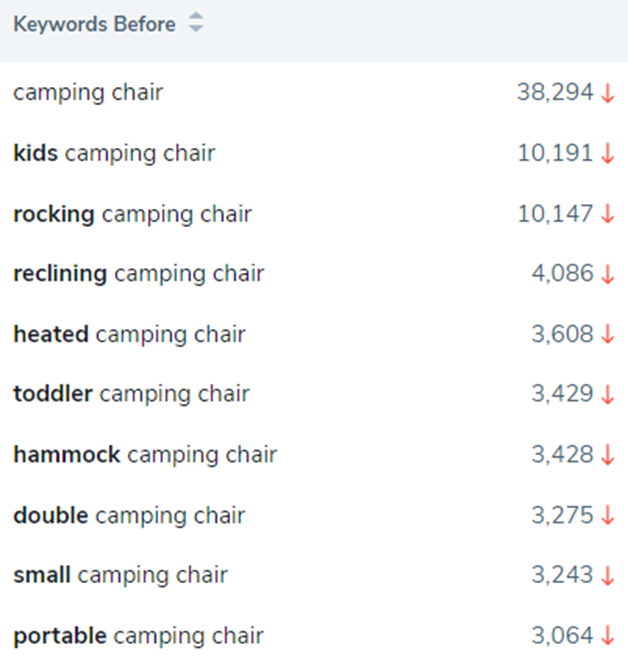This screenshot has height=656, width=628.
Task: Open the 'kids camping chair' keyword
Action: (114, 154)
